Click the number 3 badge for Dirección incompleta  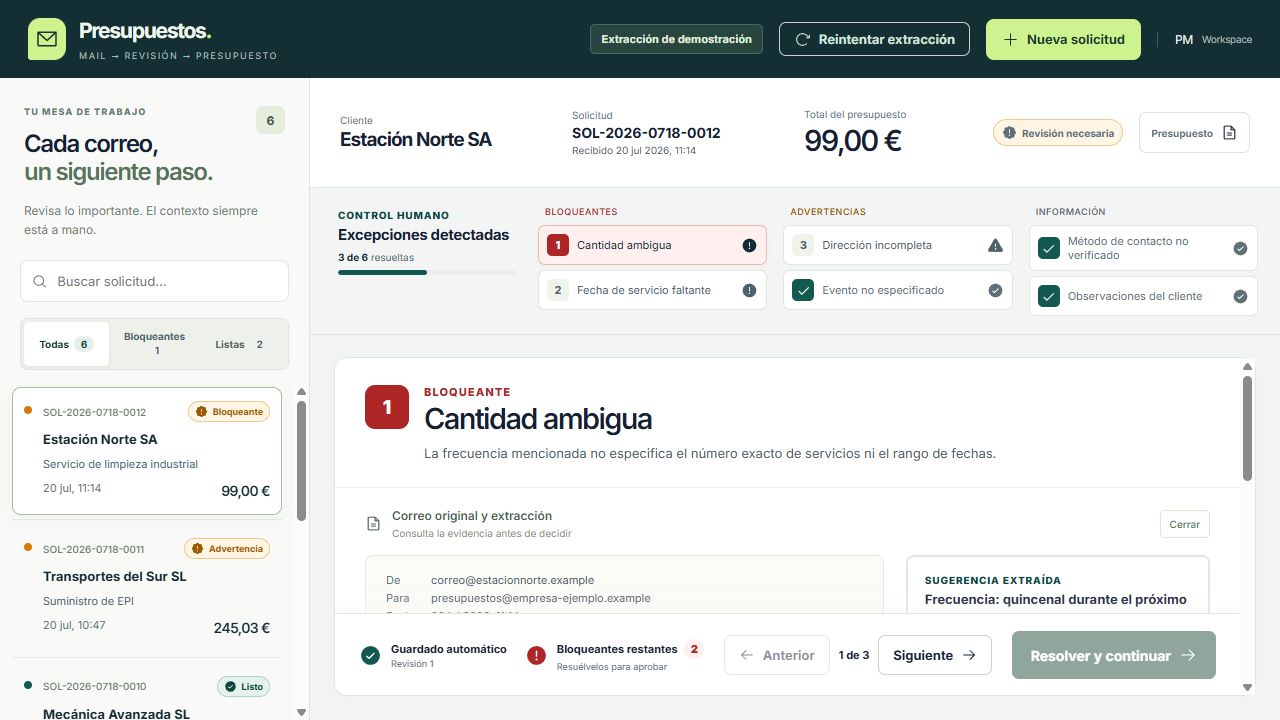pos(803,245)
